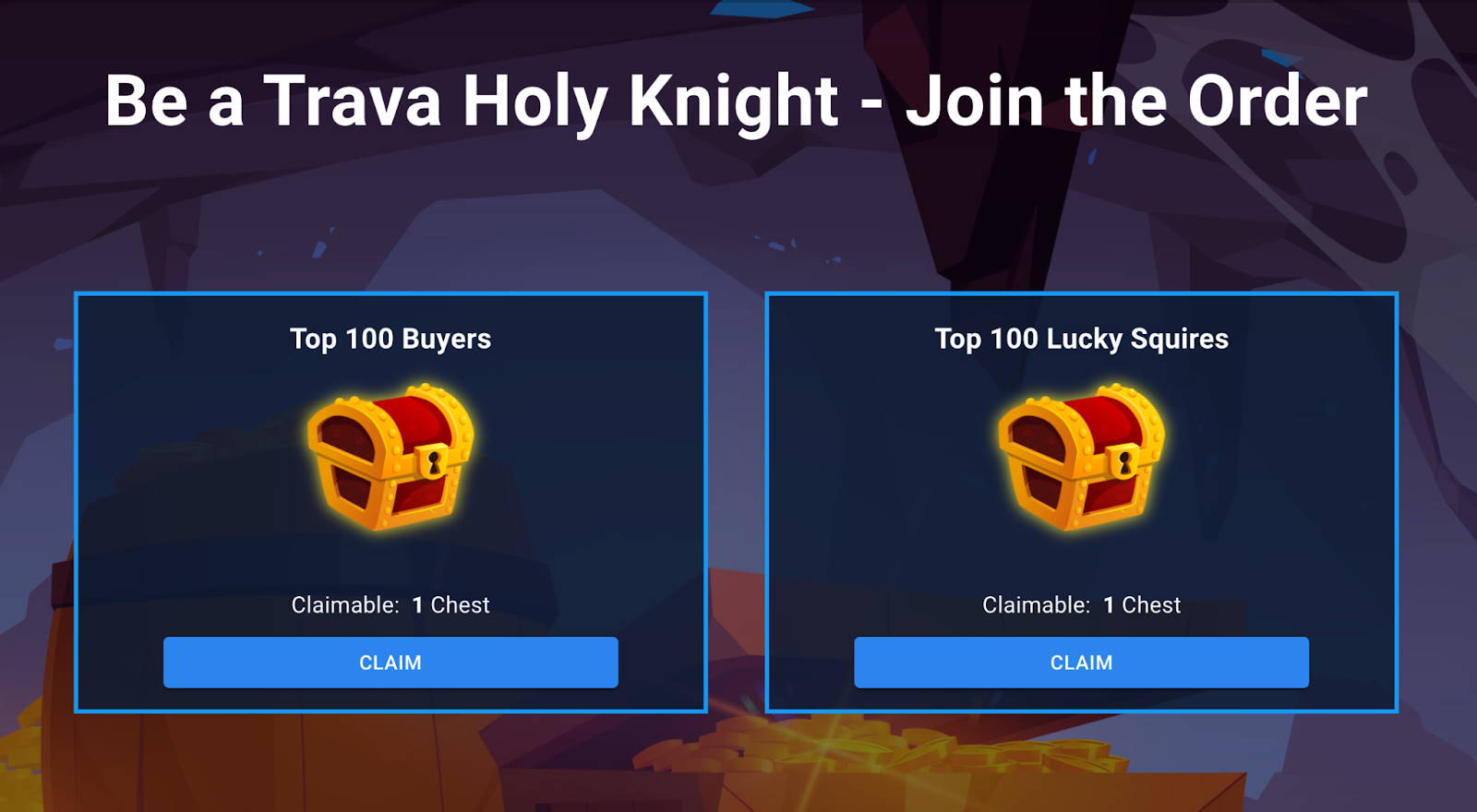This screenshot has height=812, width=1477.
Task: Click the Top 100 Lucky Squires treasure chest
Action: 1081,457
